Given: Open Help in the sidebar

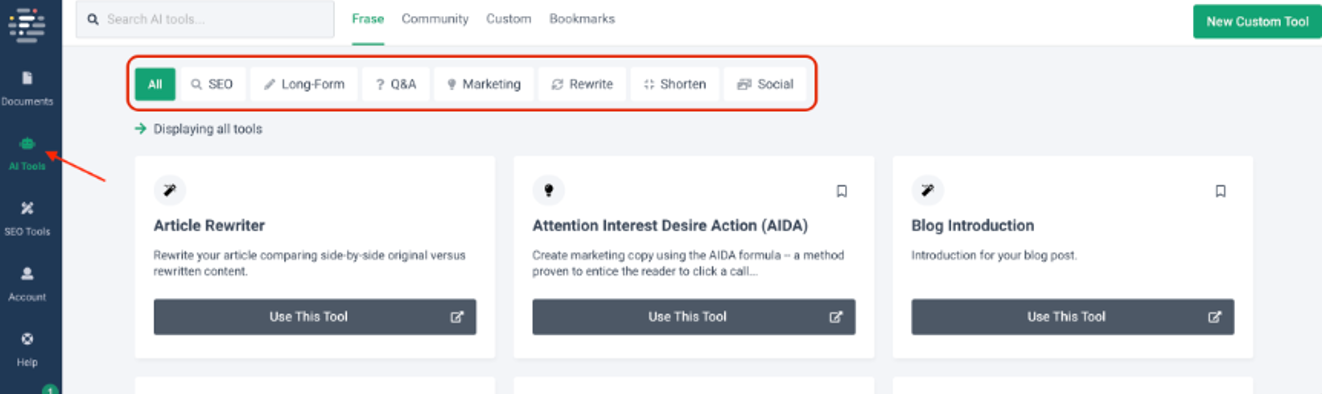Looking at the screenshot, I should (28, 349).
